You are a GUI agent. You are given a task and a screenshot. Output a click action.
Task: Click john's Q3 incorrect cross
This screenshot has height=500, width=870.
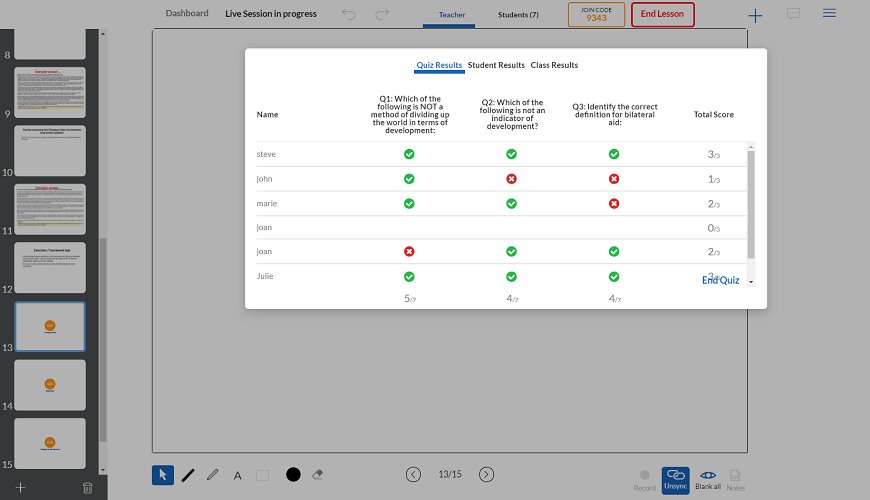[614, 179]
